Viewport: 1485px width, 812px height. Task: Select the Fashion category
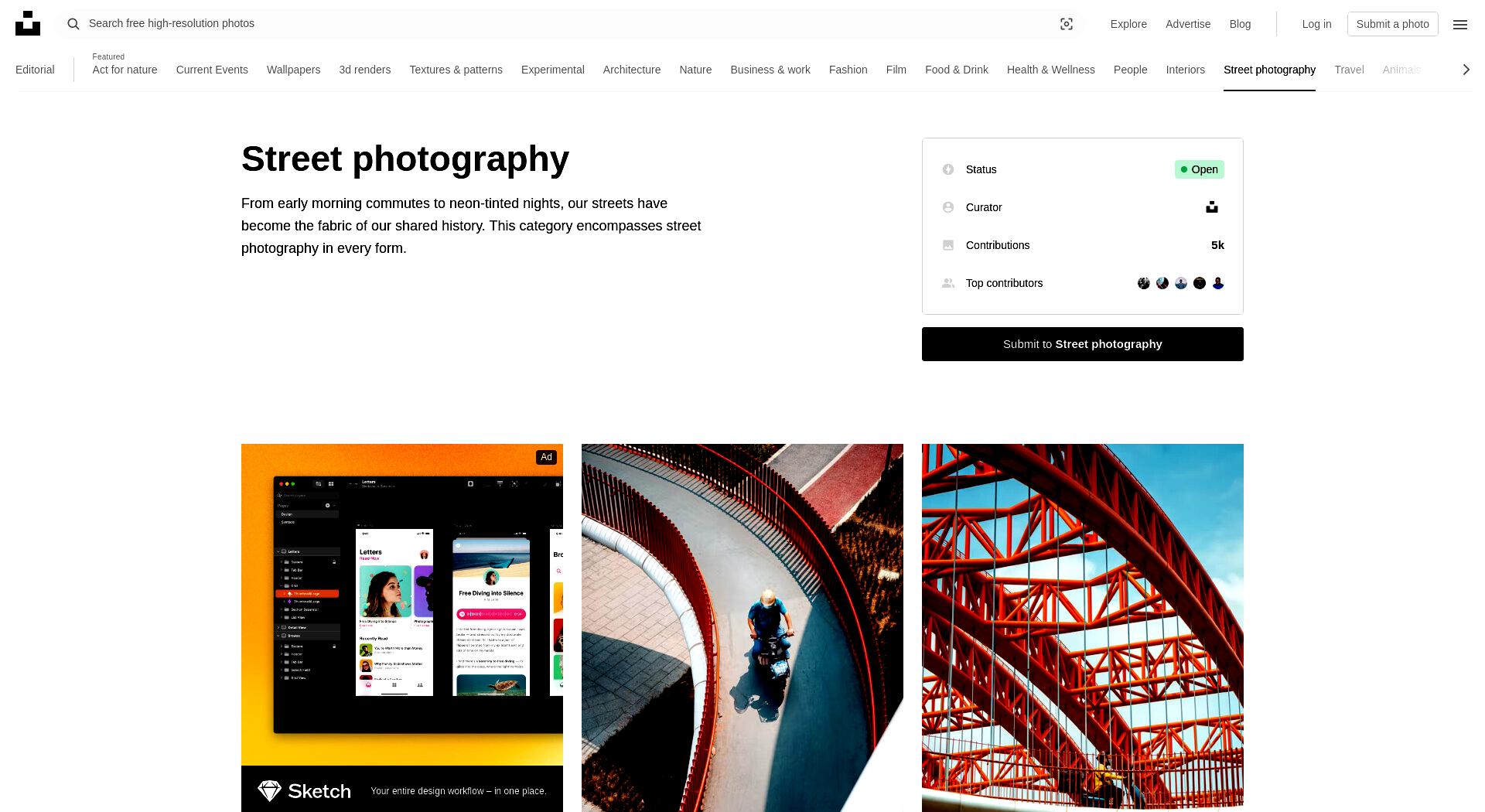pyautogui.click(x=848, y=70)
